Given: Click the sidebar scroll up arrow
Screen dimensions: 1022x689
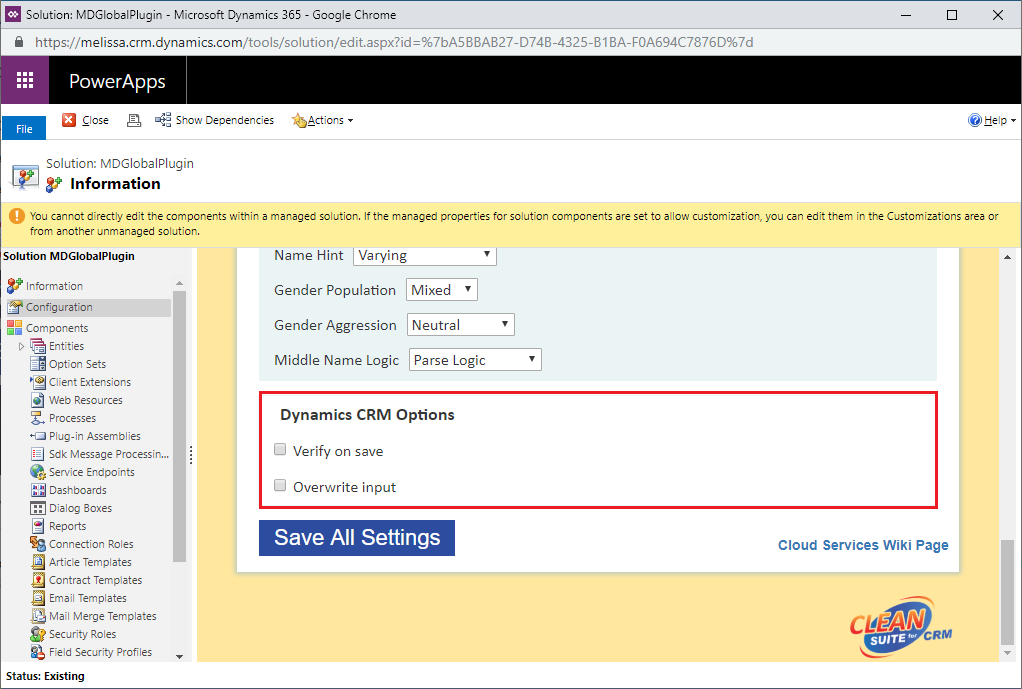Looking at the screenshot, I should click(180, 283).
